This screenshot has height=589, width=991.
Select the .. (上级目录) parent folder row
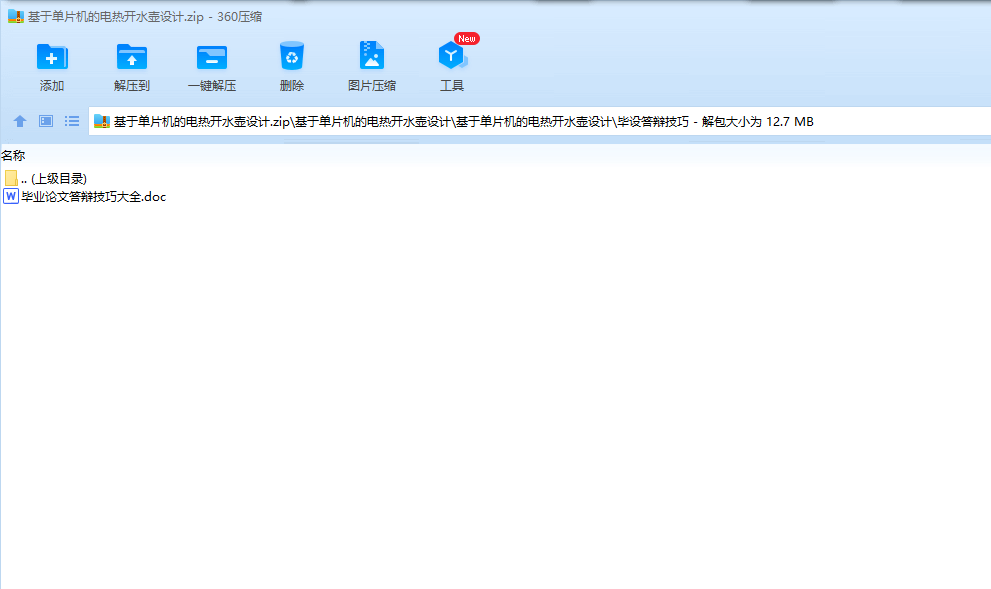point(46,178)
